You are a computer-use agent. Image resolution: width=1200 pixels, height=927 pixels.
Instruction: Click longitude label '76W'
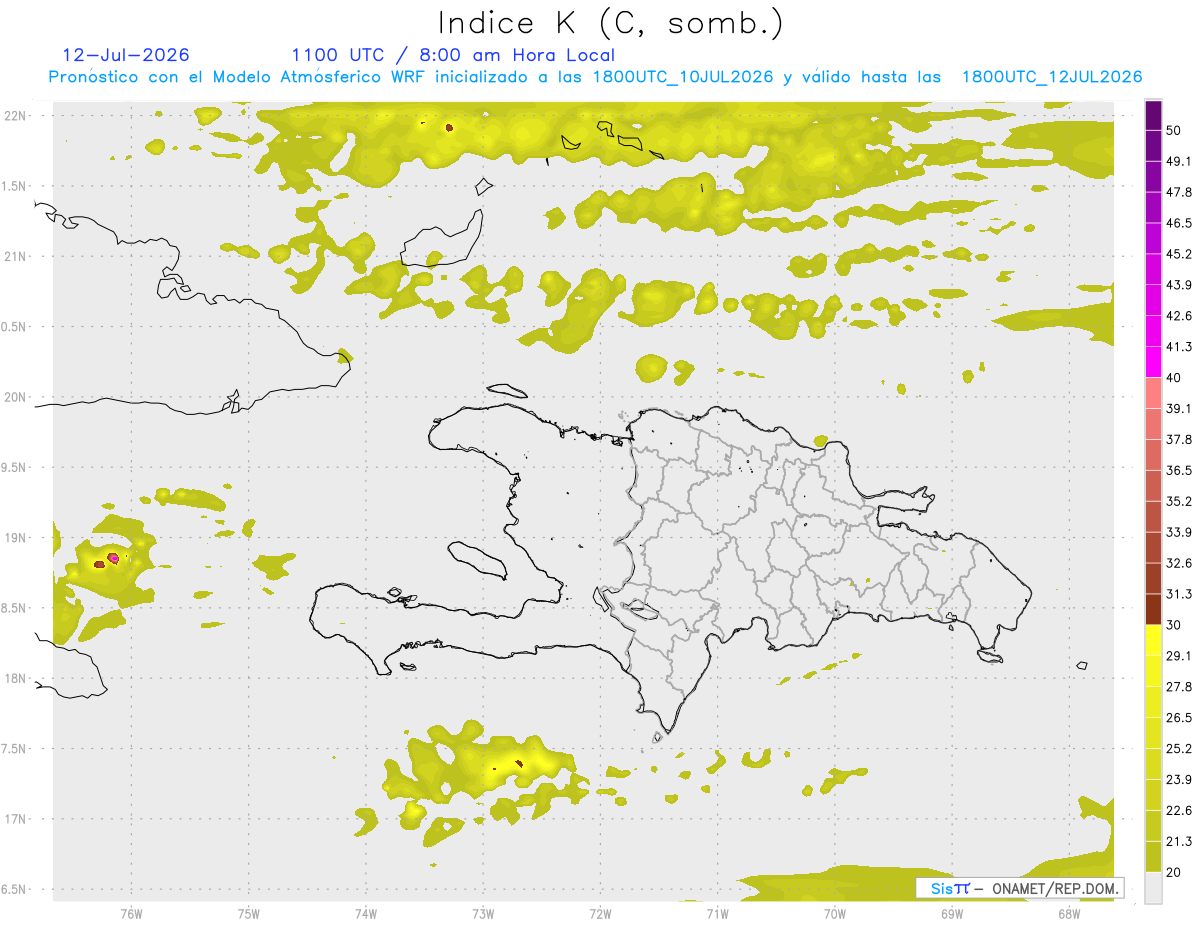pos(131,914)
